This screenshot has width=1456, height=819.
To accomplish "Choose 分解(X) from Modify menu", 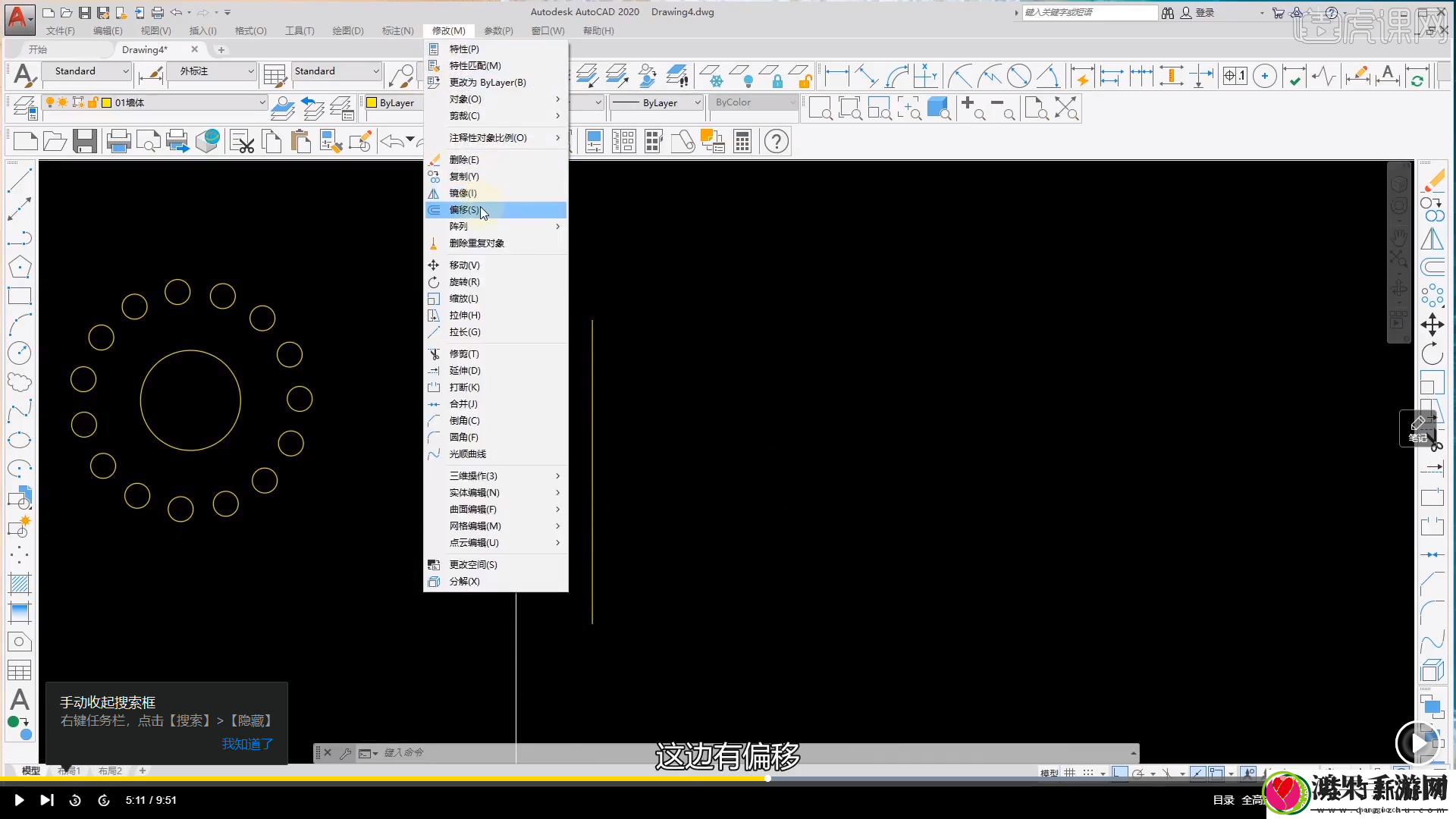I will (x=496, y=582).
